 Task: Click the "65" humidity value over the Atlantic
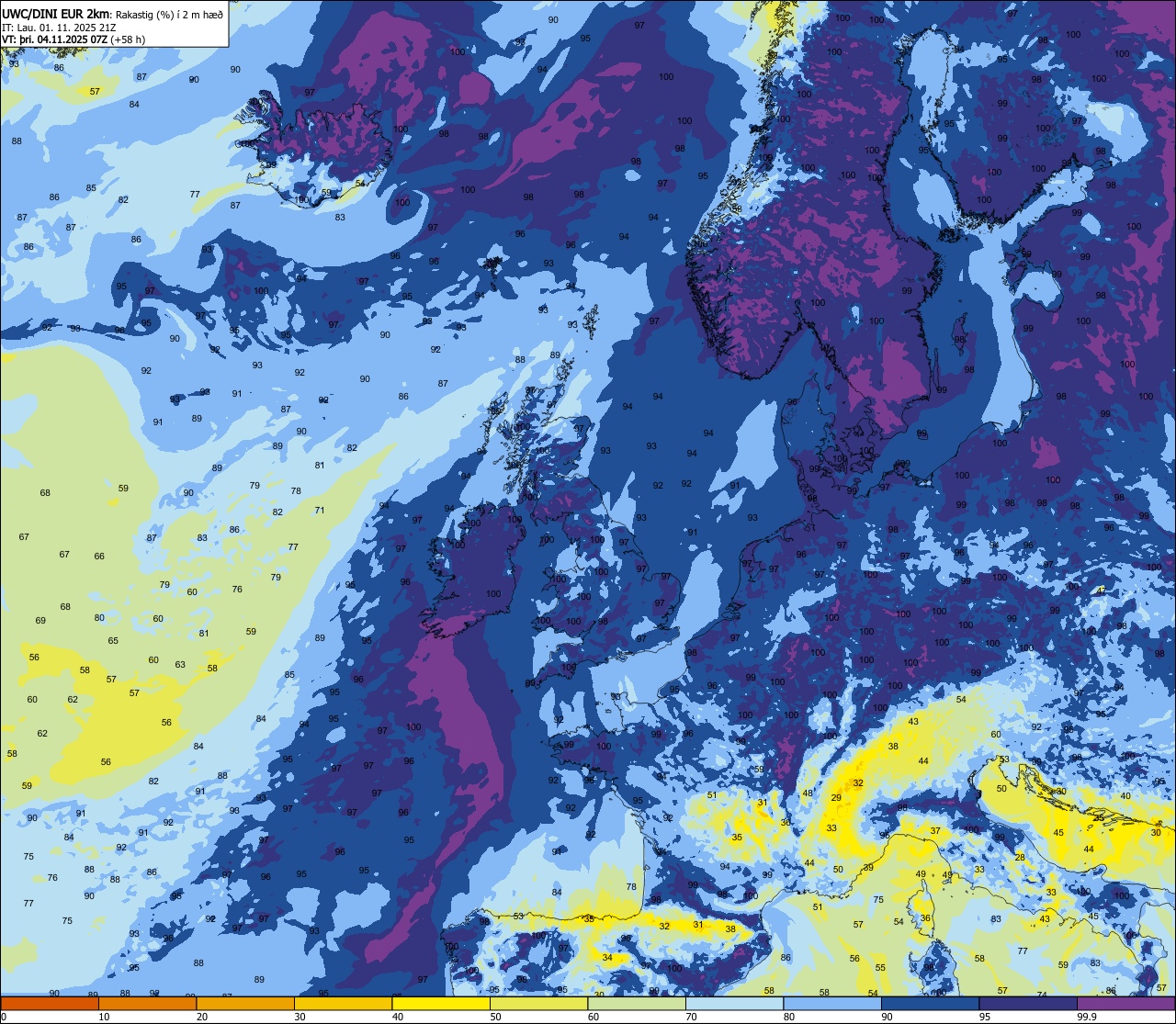point(113,641)
